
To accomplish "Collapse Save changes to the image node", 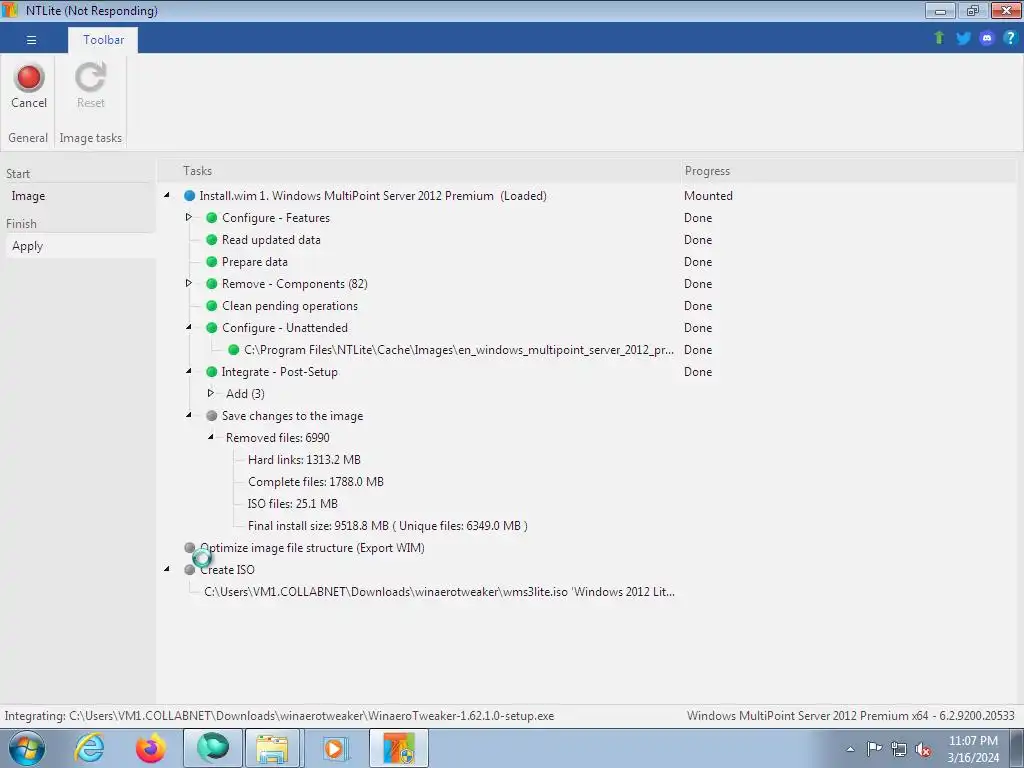I will click(x=189, y=415).
